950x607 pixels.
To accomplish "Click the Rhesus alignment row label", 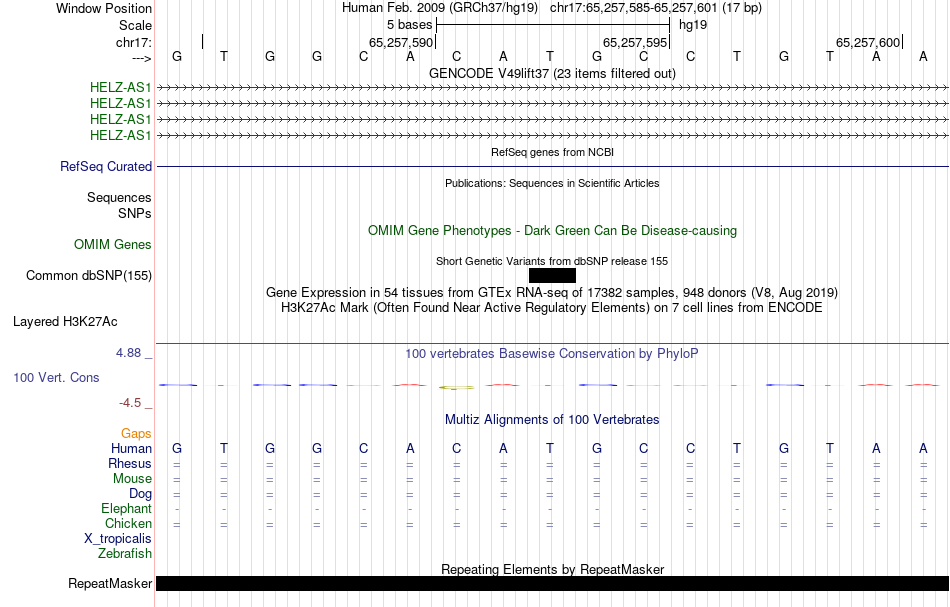I will tap(130, 463).
